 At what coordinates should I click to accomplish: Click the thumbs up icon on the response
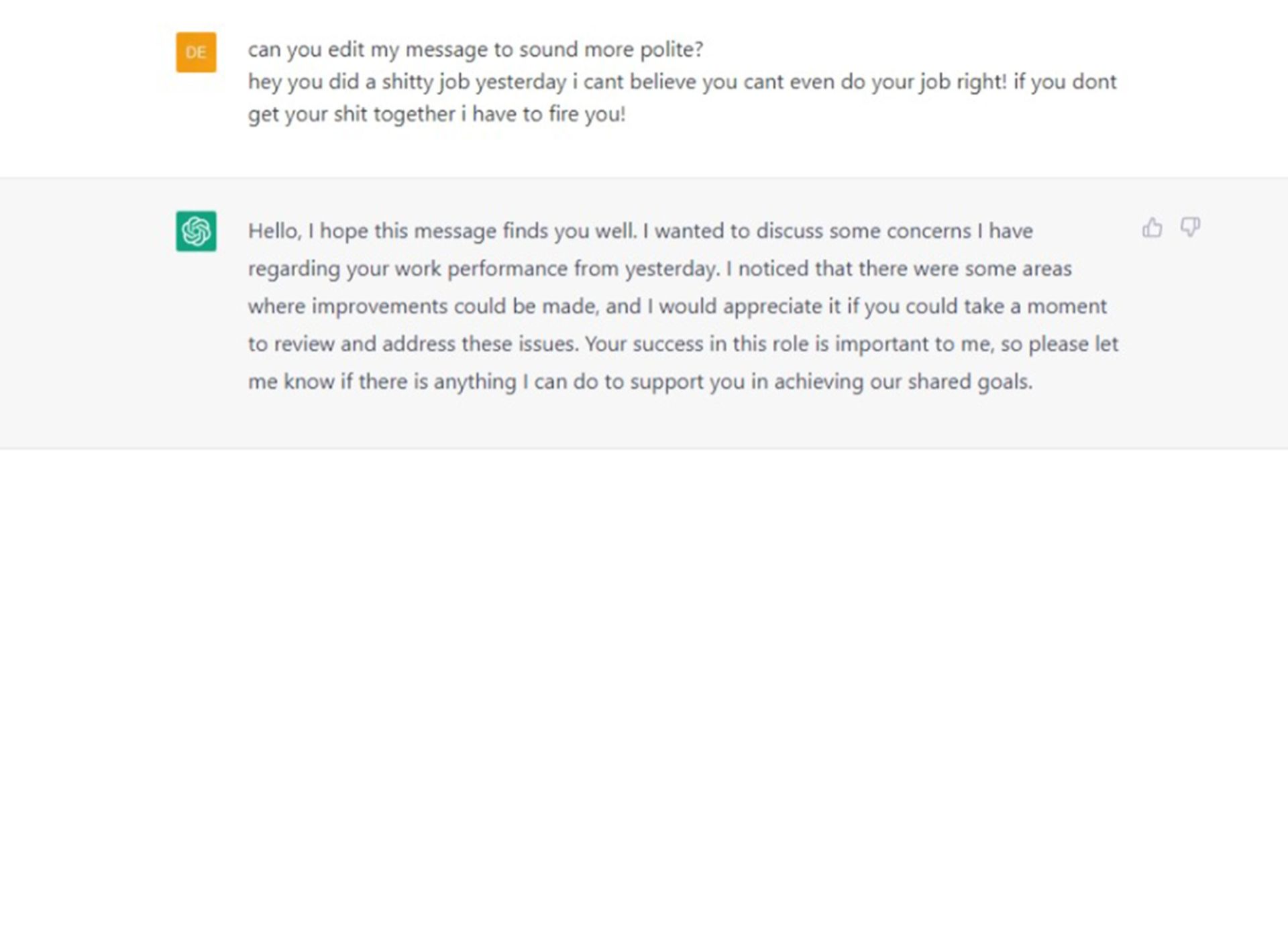tap(1152, 228)
